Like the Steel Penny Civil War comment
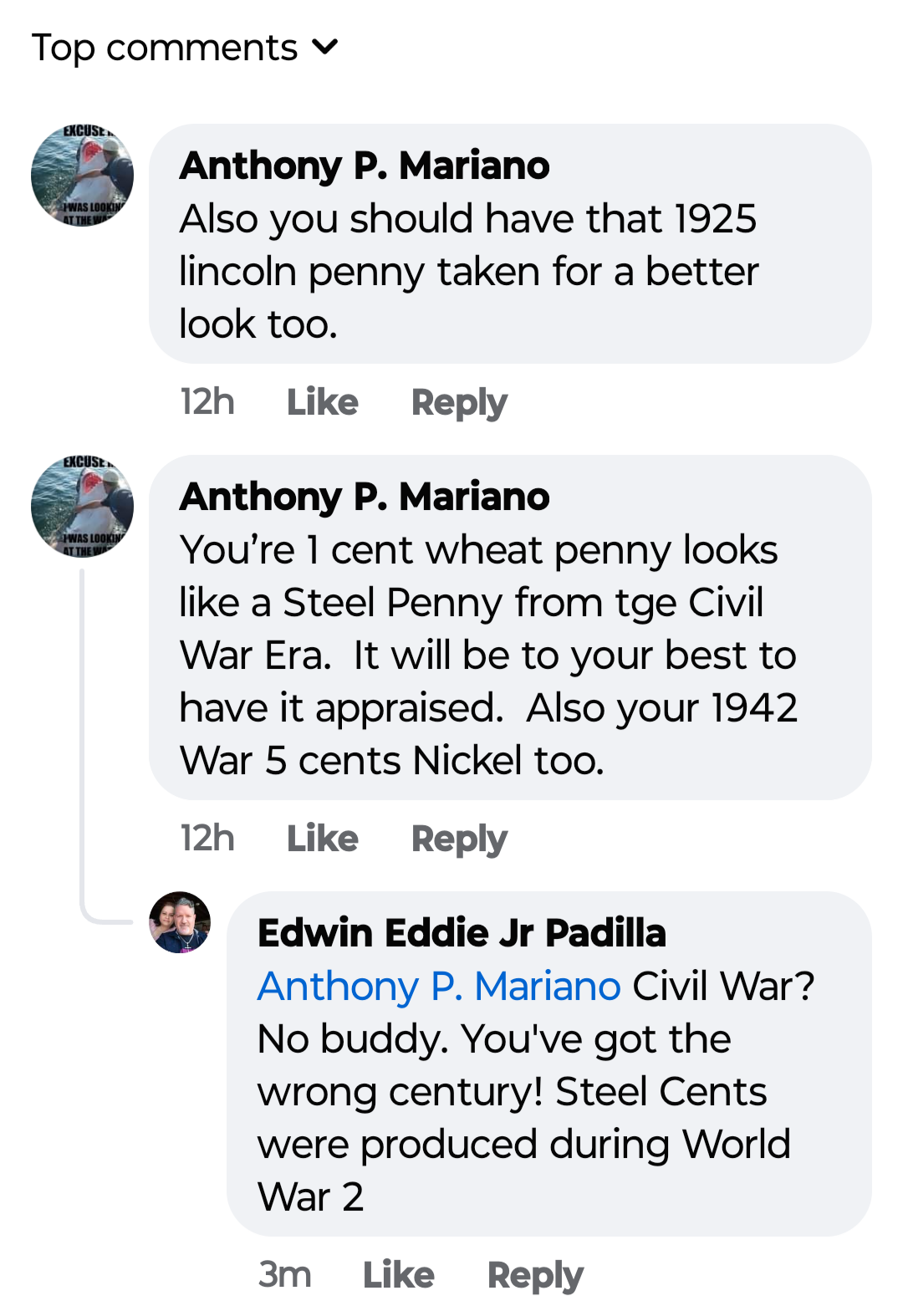 pyautogui.click(x=322, y=839)
